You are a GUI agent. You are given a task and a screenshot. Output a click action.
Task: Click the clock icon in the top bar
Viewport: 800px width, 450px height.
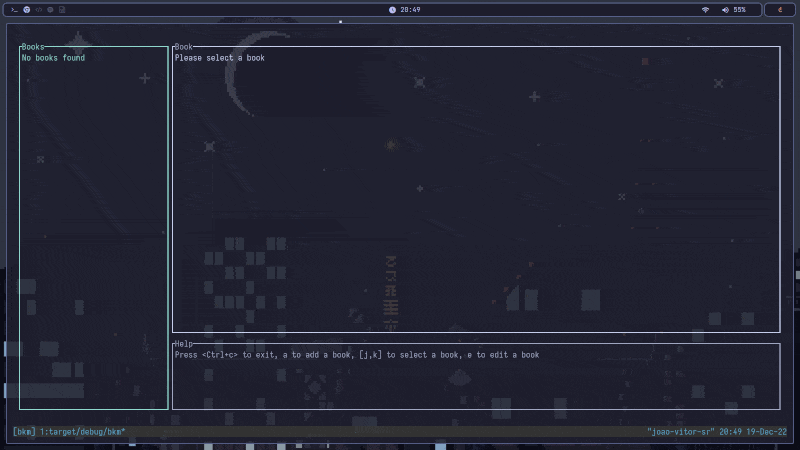click(x=392, y=10)
